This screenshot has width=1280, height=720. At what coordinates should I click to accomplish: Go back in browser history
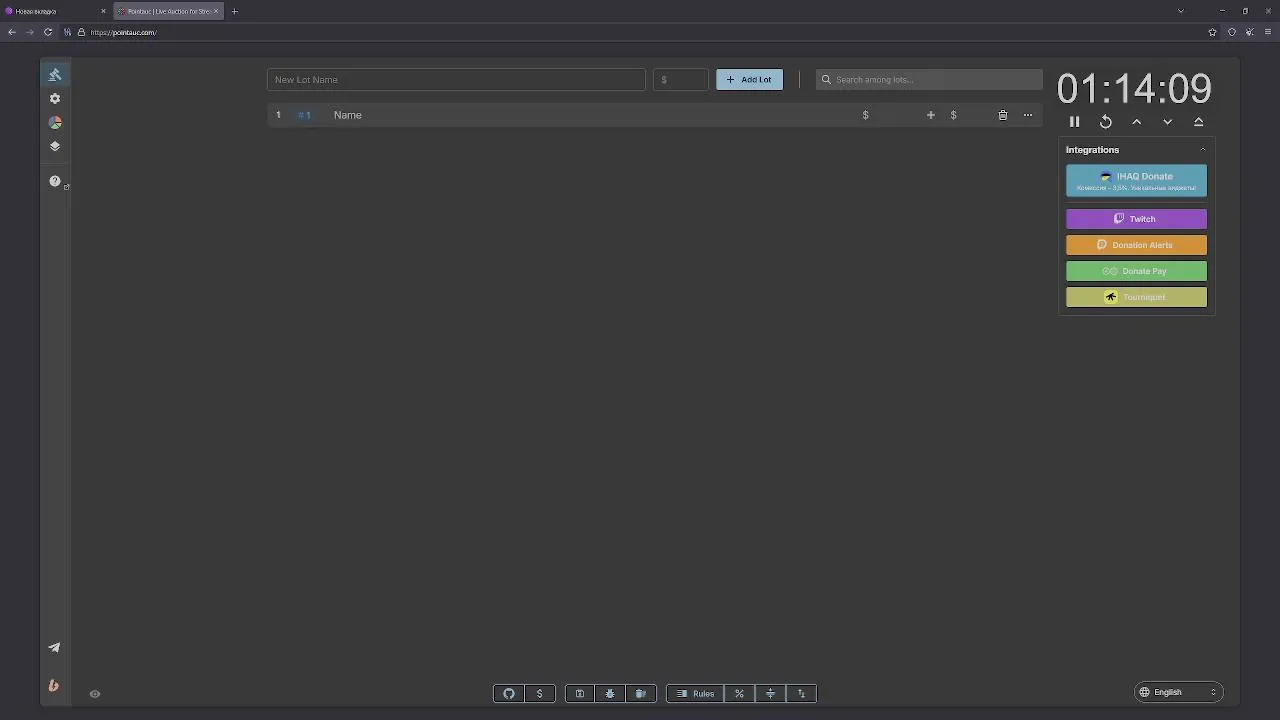[12, 32]
